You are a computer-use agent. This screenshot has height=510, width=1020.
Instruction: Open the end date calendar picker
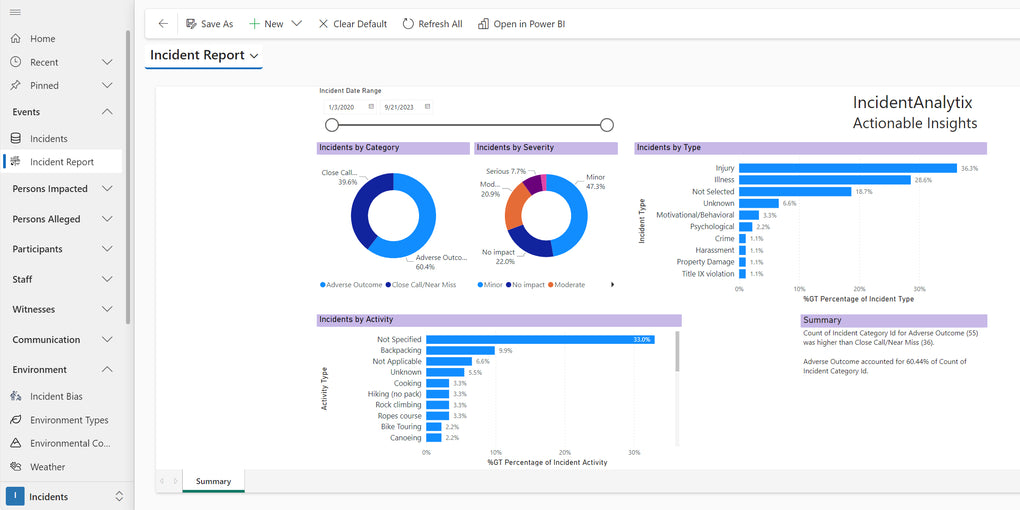click(427, 107)
